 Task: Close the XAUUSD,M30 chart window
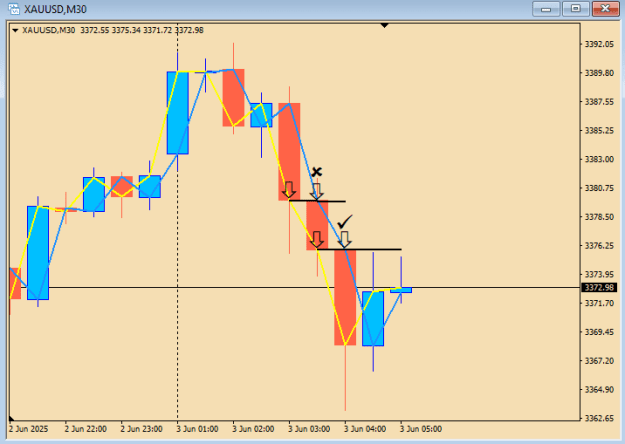pyautogui.click(x=605, y=9)
